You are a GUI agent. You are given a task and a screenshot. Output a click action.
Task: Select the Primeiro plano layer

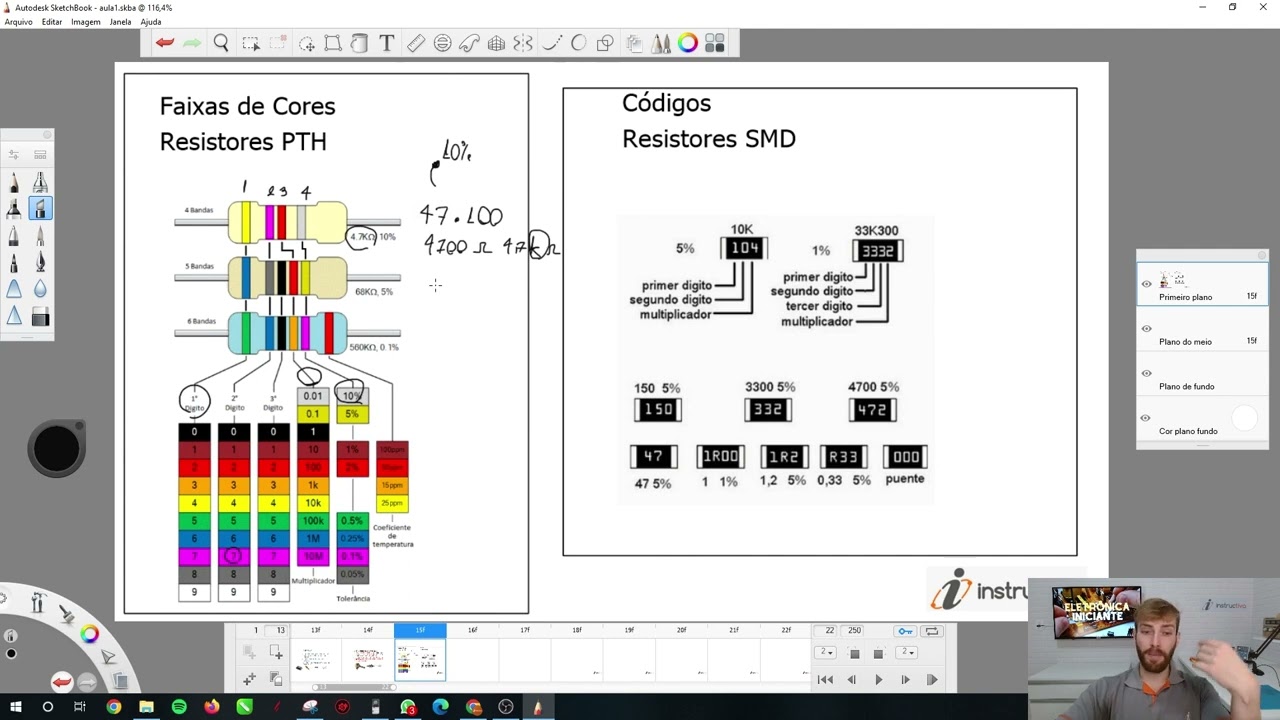click(x=1202, y=284)
